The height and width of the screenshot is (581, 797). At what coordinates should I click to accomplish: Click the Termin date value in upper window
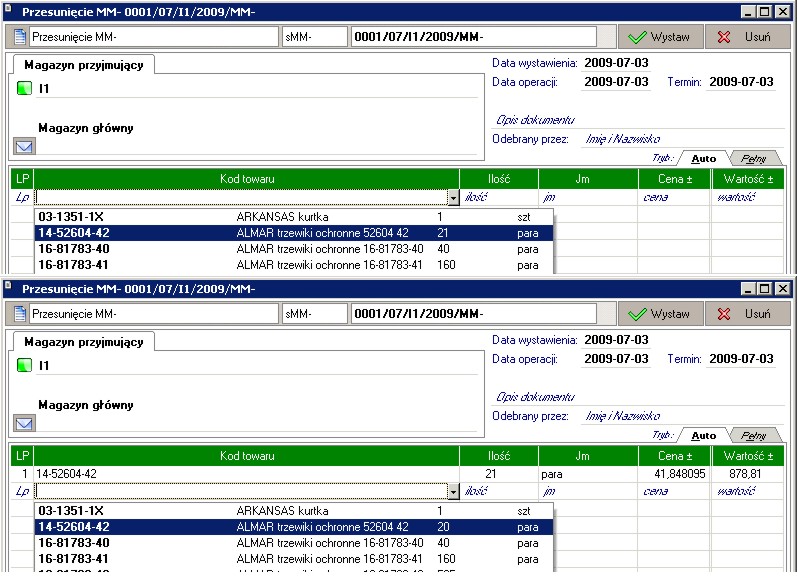click(x=741, y=82)
